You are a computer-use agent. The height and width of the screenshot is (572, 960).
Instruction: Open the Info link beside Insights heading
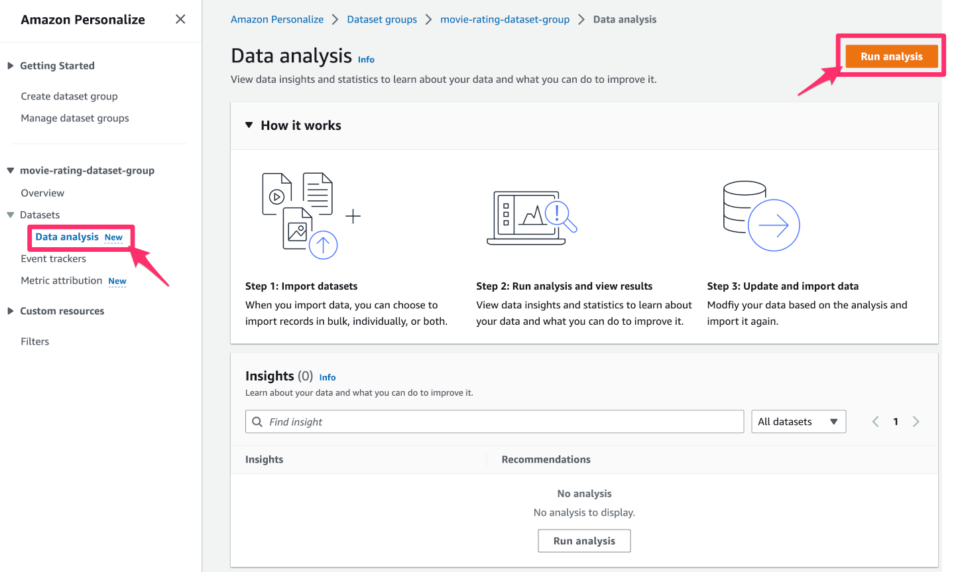tap(327, 378)
